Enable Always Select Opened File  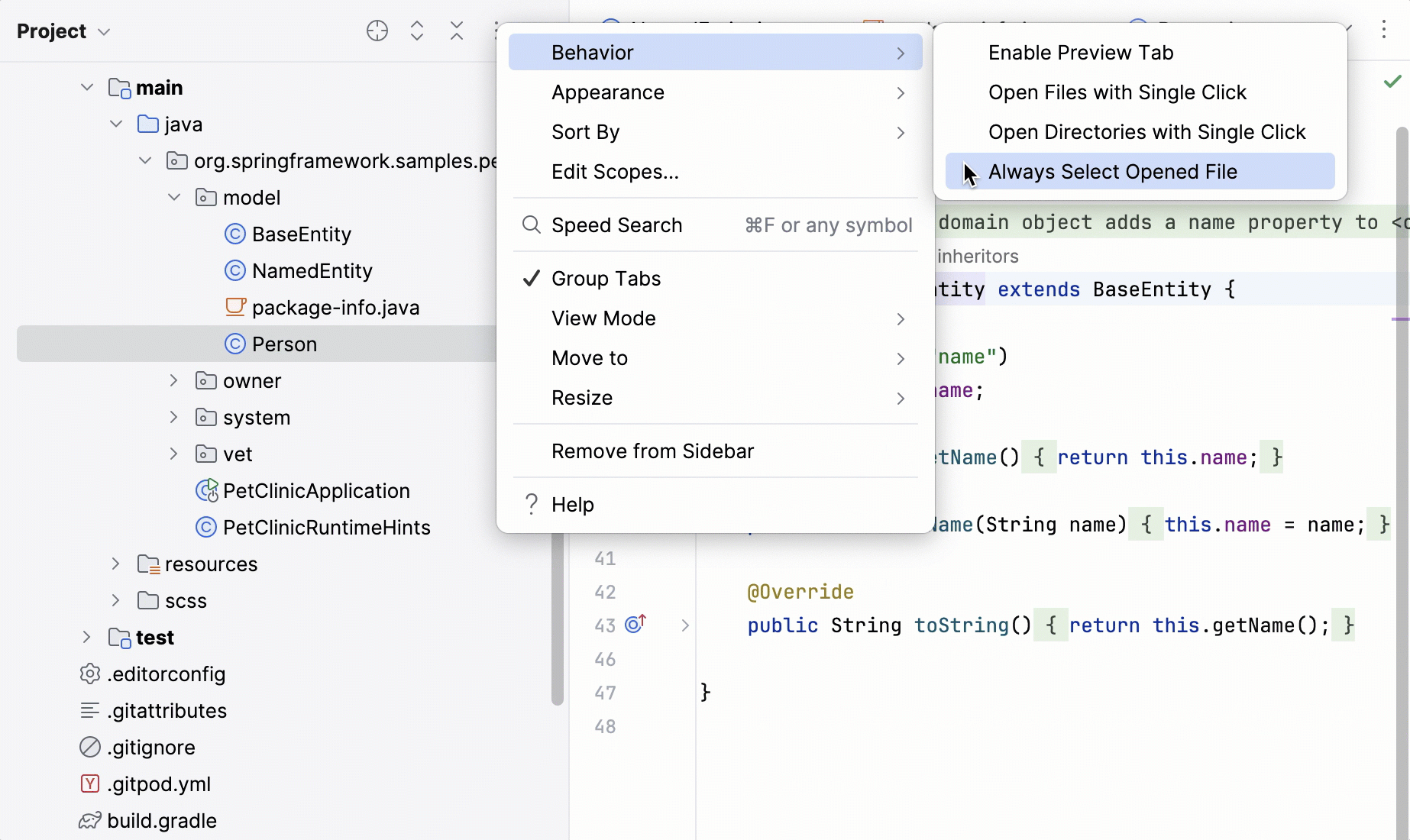(1112, 172)
